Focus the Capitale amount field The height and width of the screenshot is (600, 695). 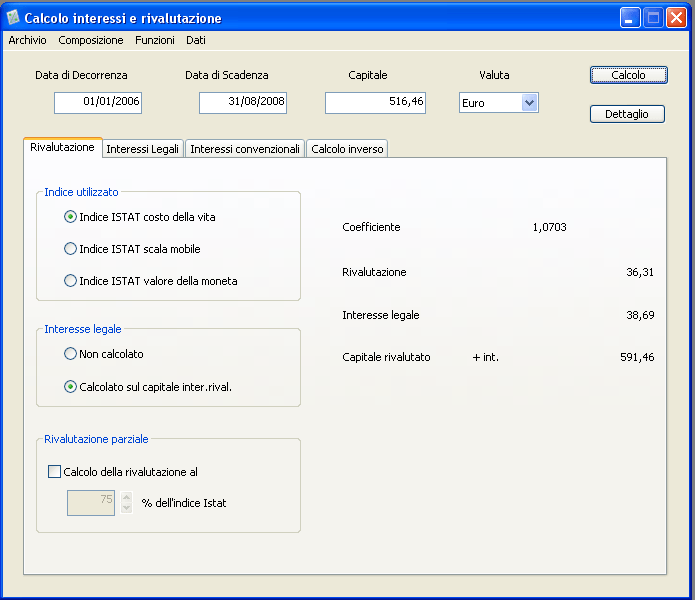click(375, 103)
